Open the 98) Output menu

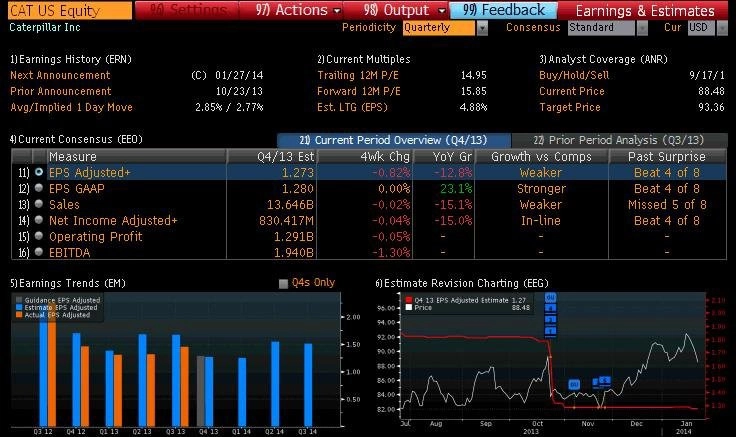pos(405,10)
